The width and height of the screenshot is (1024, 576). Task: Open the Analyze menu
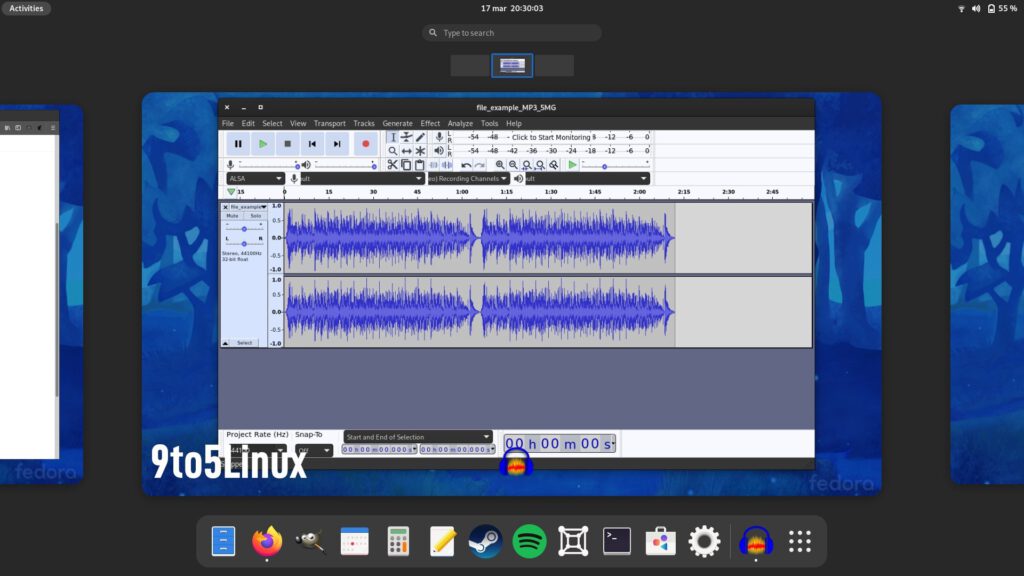(460, 123)
